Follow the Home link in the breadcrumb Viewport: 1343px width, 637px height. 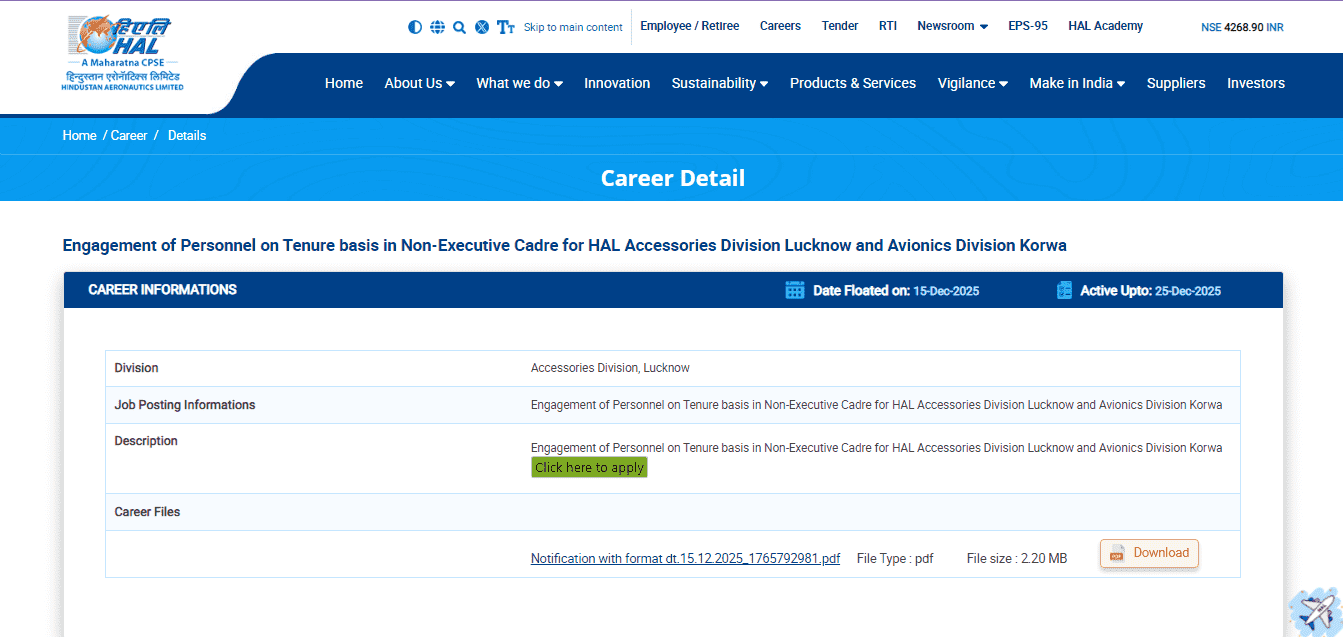(x=79, y=135)
